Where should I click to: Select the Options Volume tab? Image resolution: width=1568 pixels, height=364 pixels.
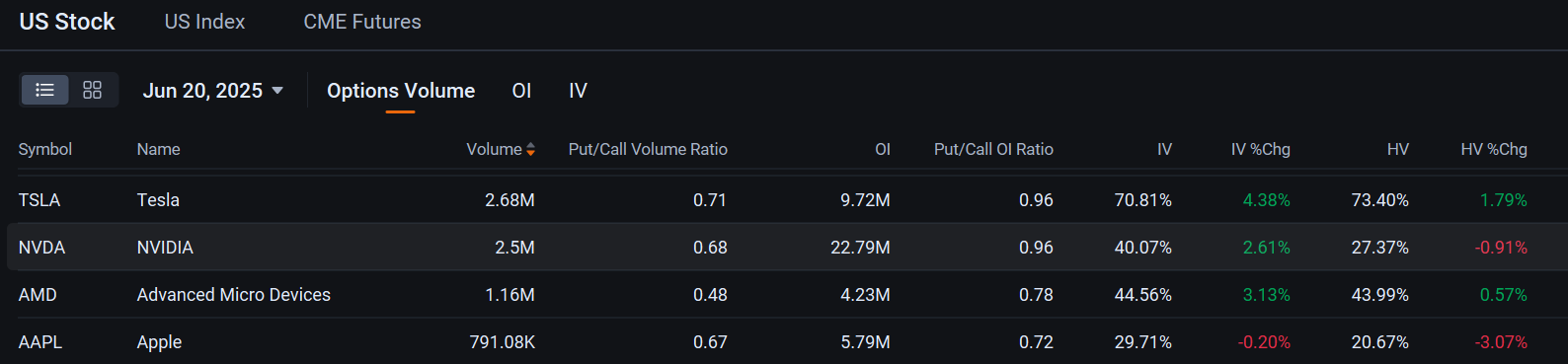pyautogui.click(x=401, y=91)
